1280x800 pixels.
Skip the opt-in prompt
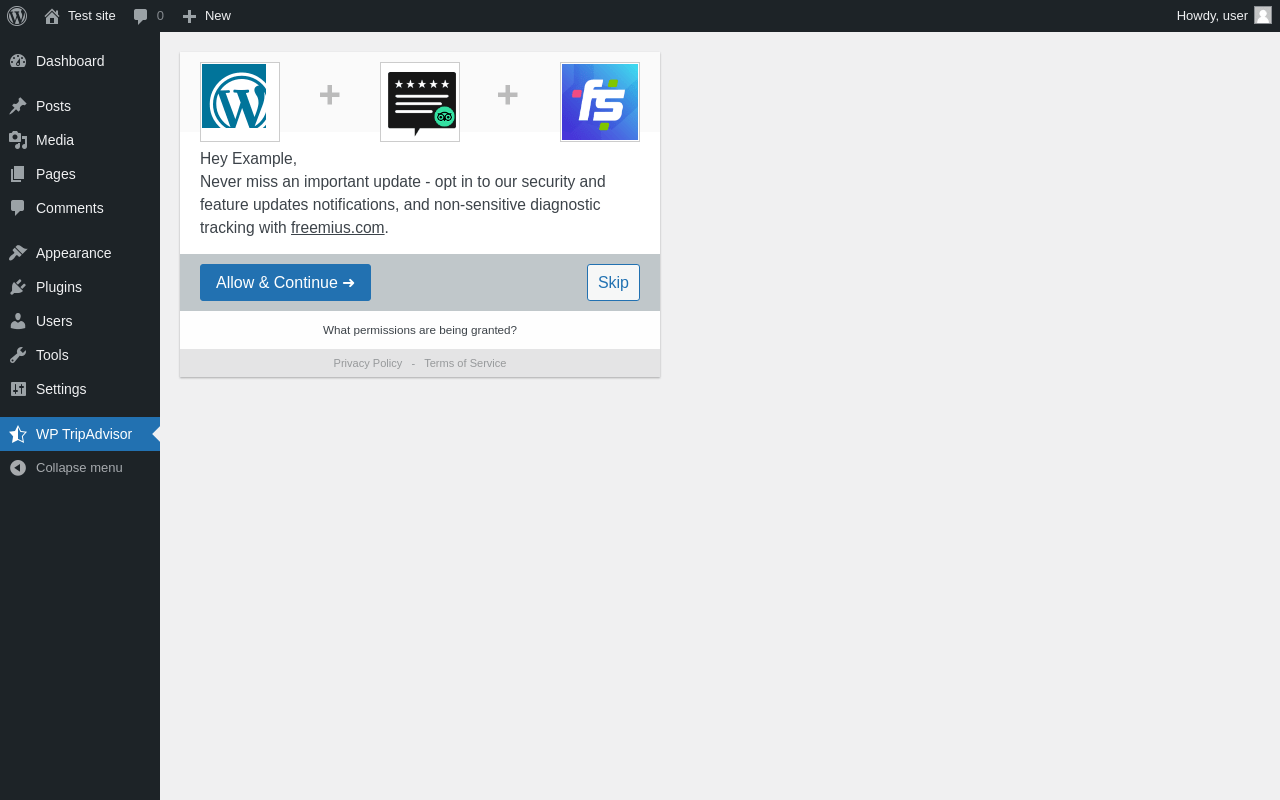click(613, 282)
